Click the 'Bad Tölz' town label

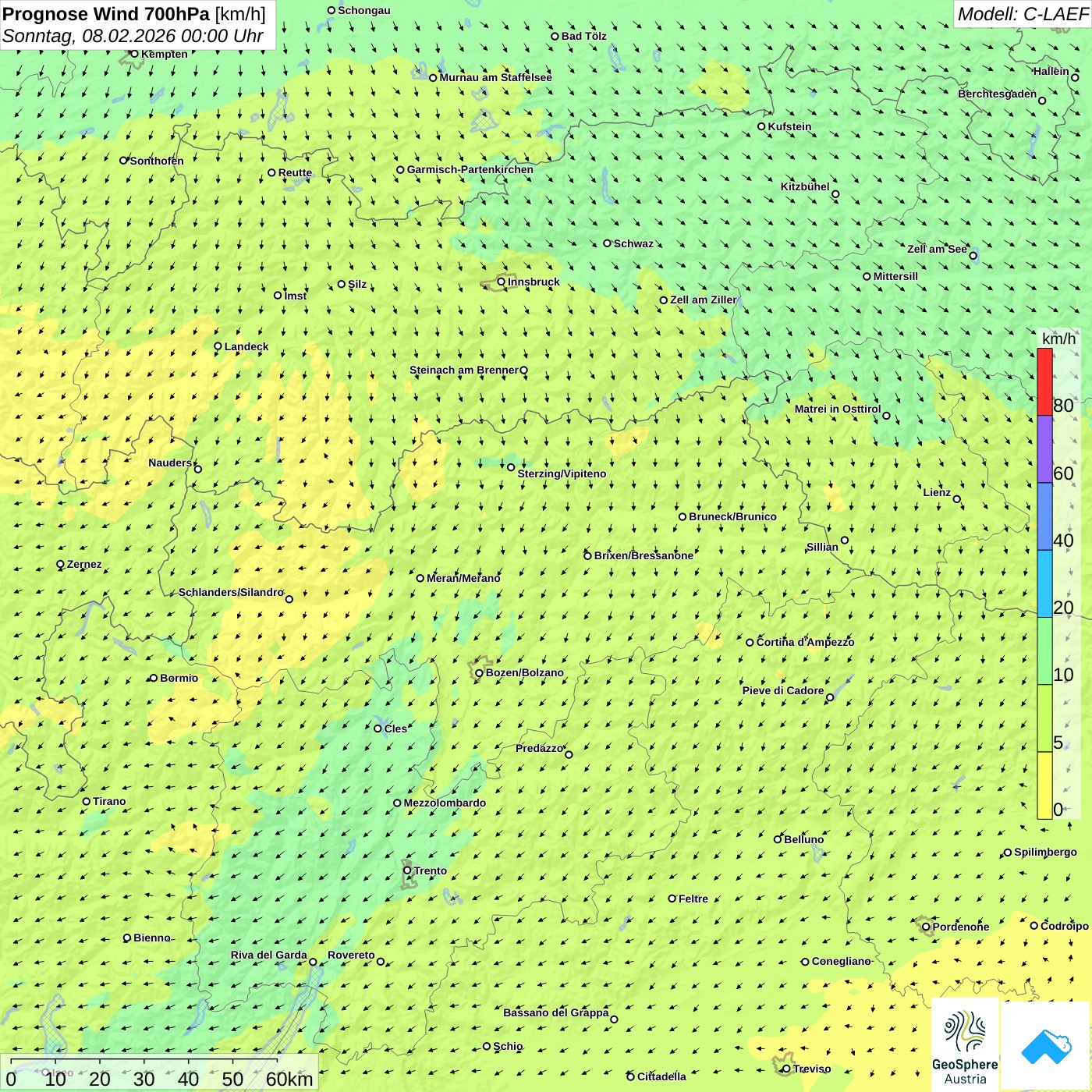click(x=584, y=36)
